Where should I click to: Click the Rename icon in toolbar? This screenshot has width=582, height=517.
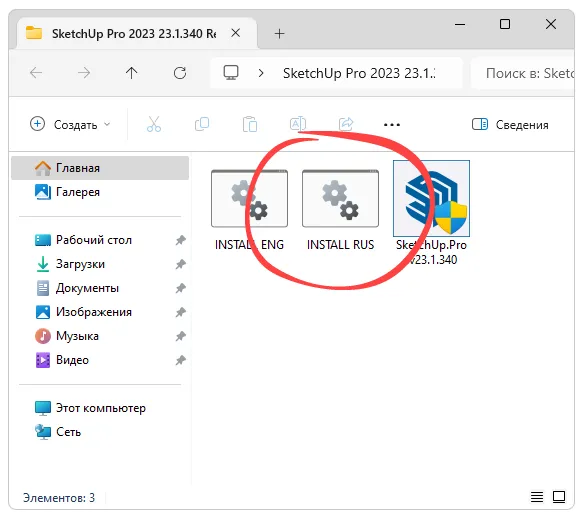pos(298,124)
